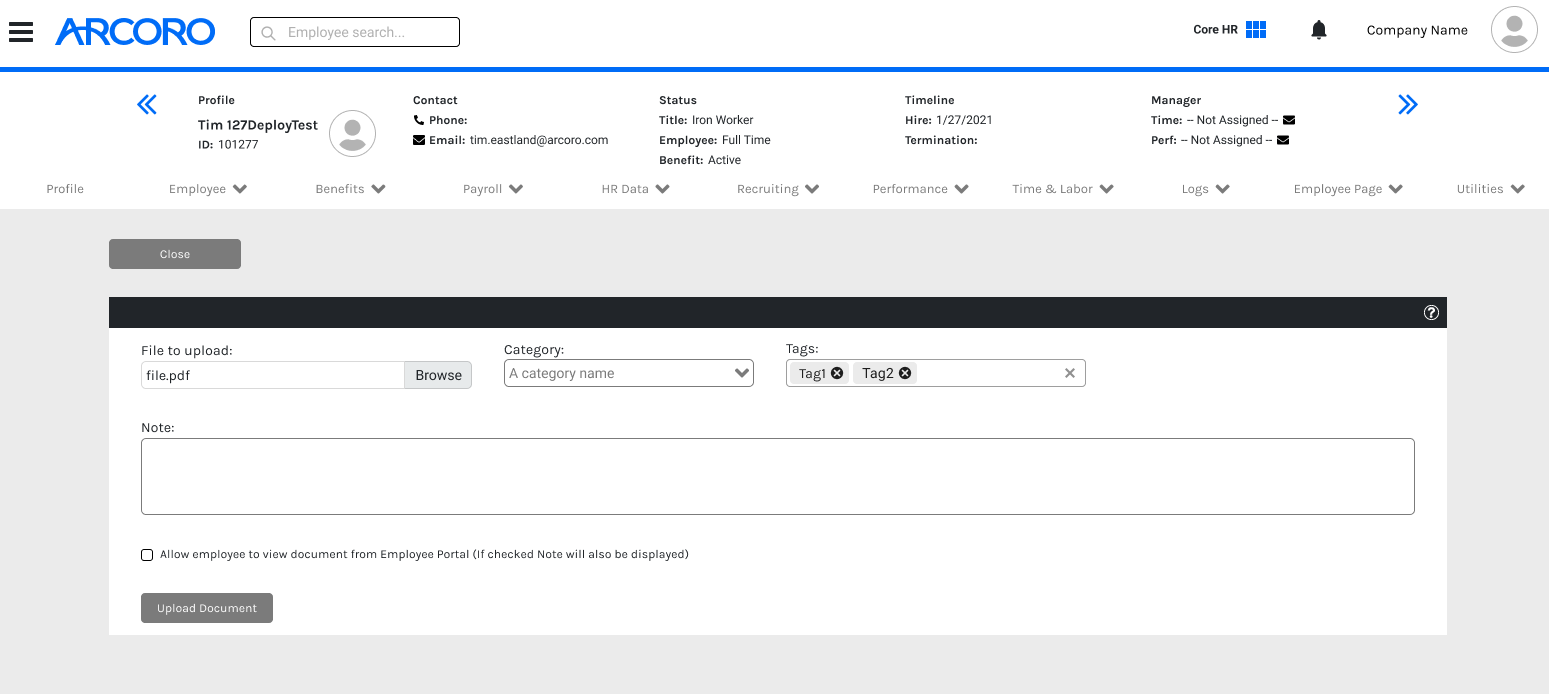Go to previous employee with double-left arrows
The image size is (1549, 694).
pos(147,104)
